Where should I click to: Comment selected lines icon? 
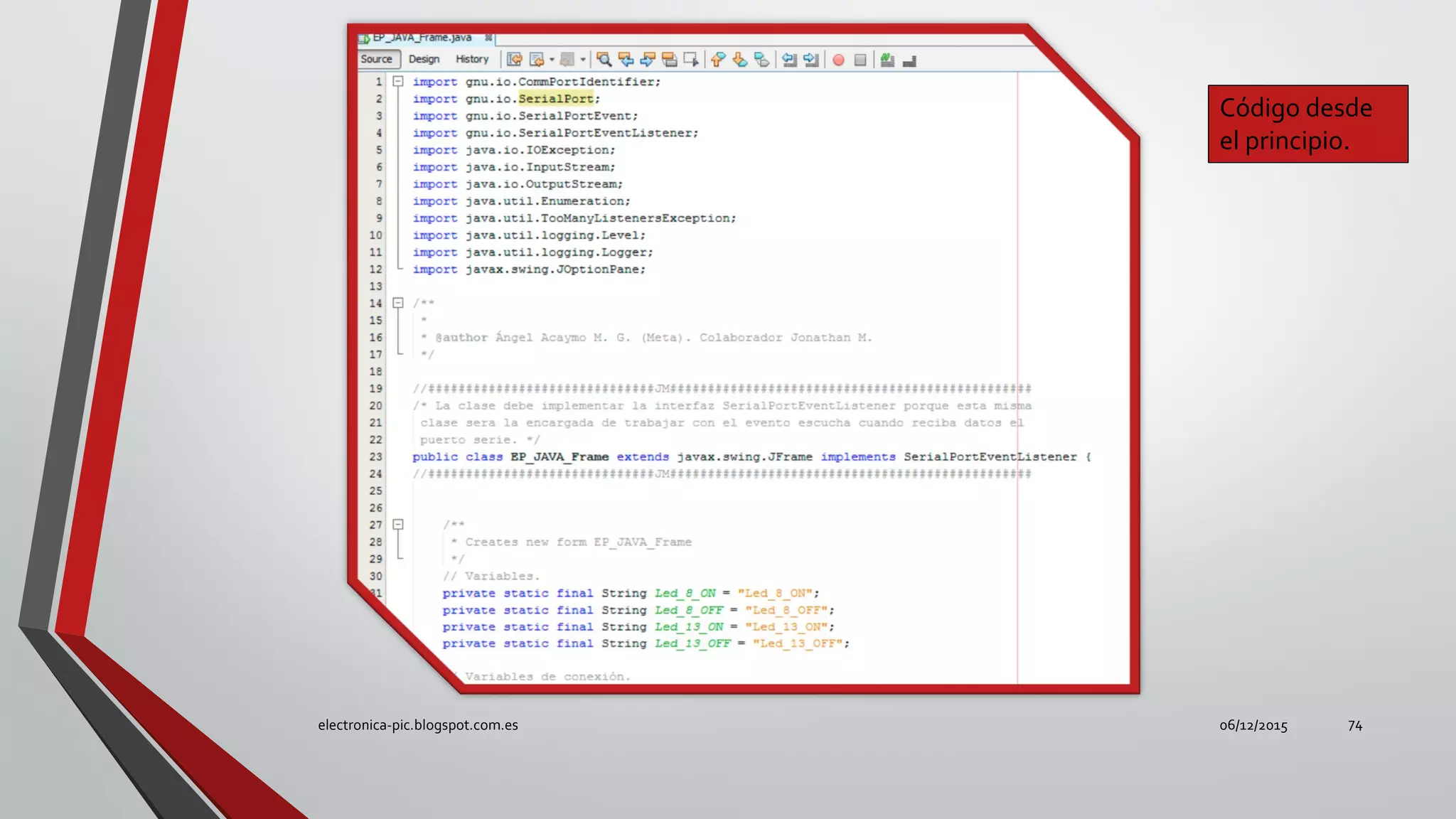click(887, 60)
